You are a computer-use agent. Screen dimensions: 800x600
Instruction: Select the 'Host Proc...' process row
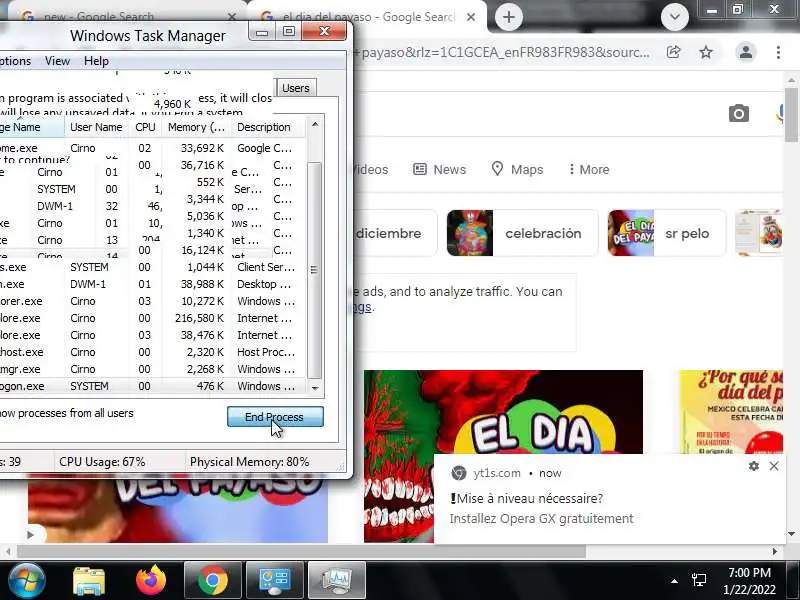pos(153,352)
